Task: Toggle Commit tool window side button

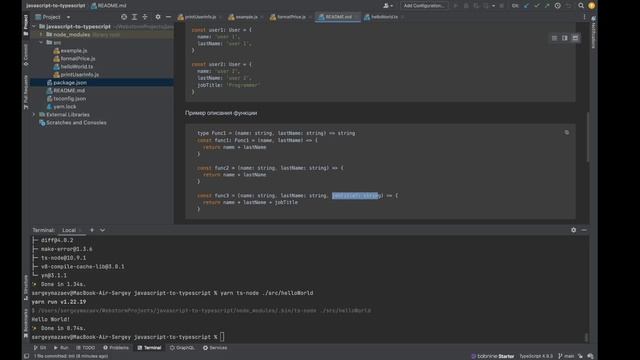Action: tap(26, 55)
